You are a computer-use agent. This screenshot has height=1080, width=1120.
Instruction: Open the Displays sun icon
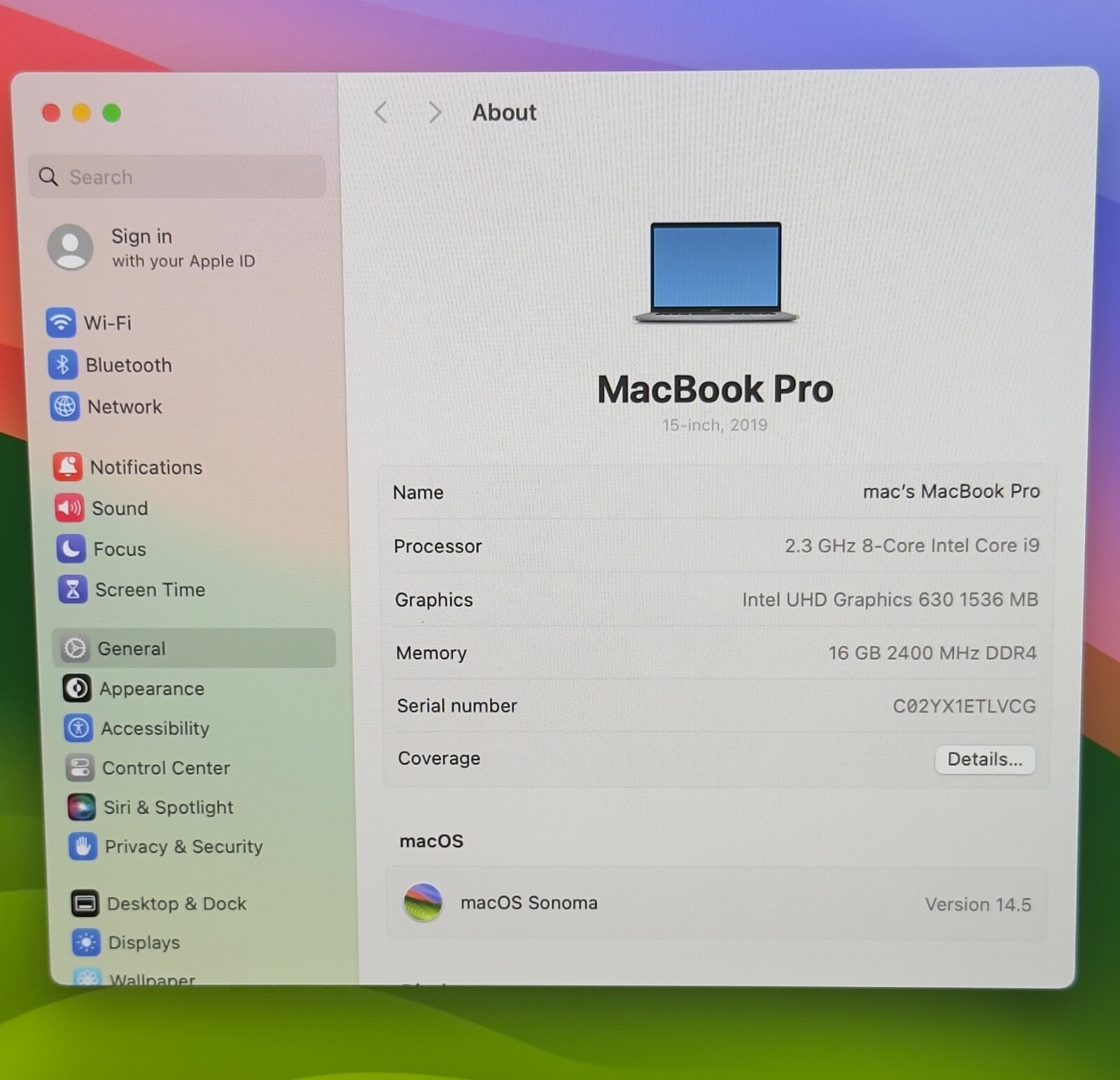tap(86, 943)
